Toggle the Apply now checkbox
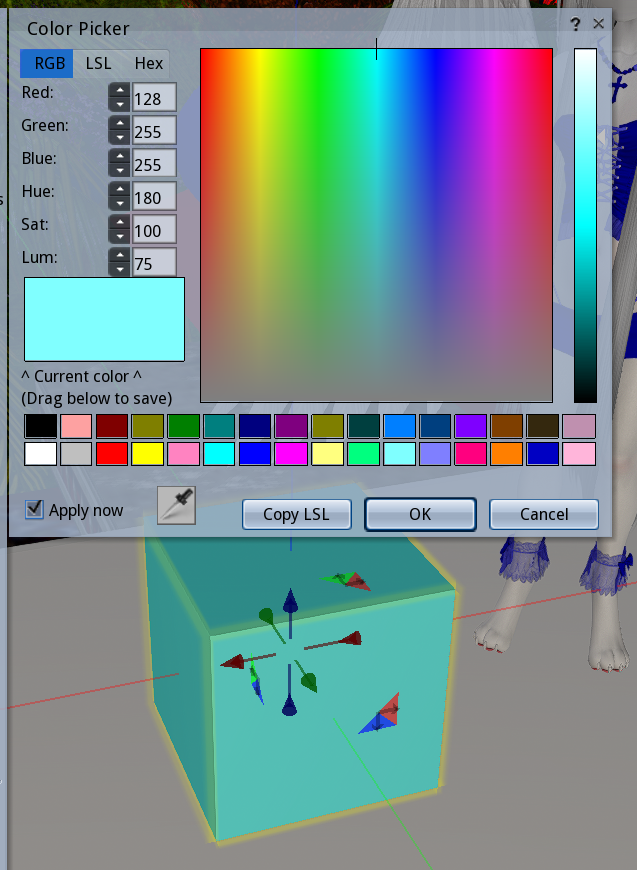Image resolution: width=637 pixels, height=870 pixels. click(34, 509)
